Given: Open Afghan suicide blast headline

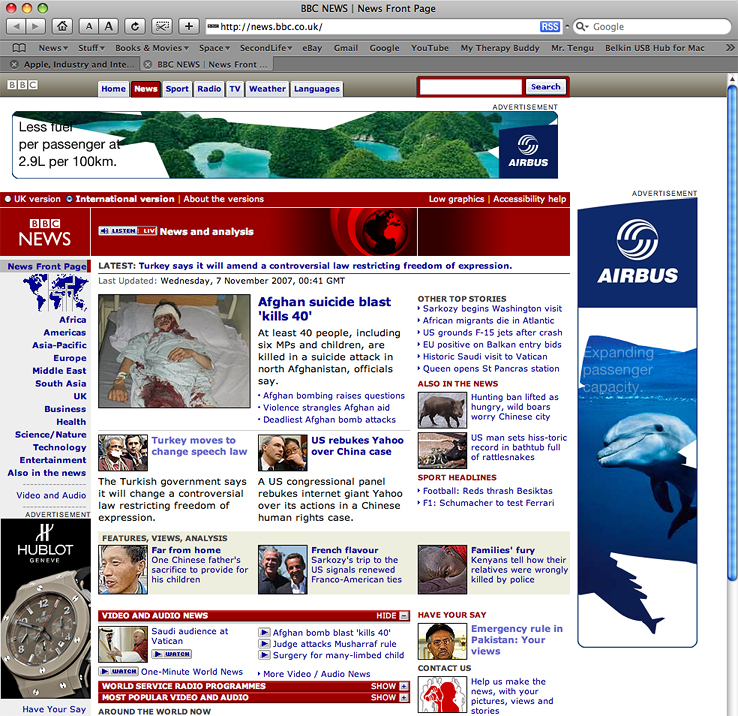Looking at the screenshot, I should click(x=324, y=308).
